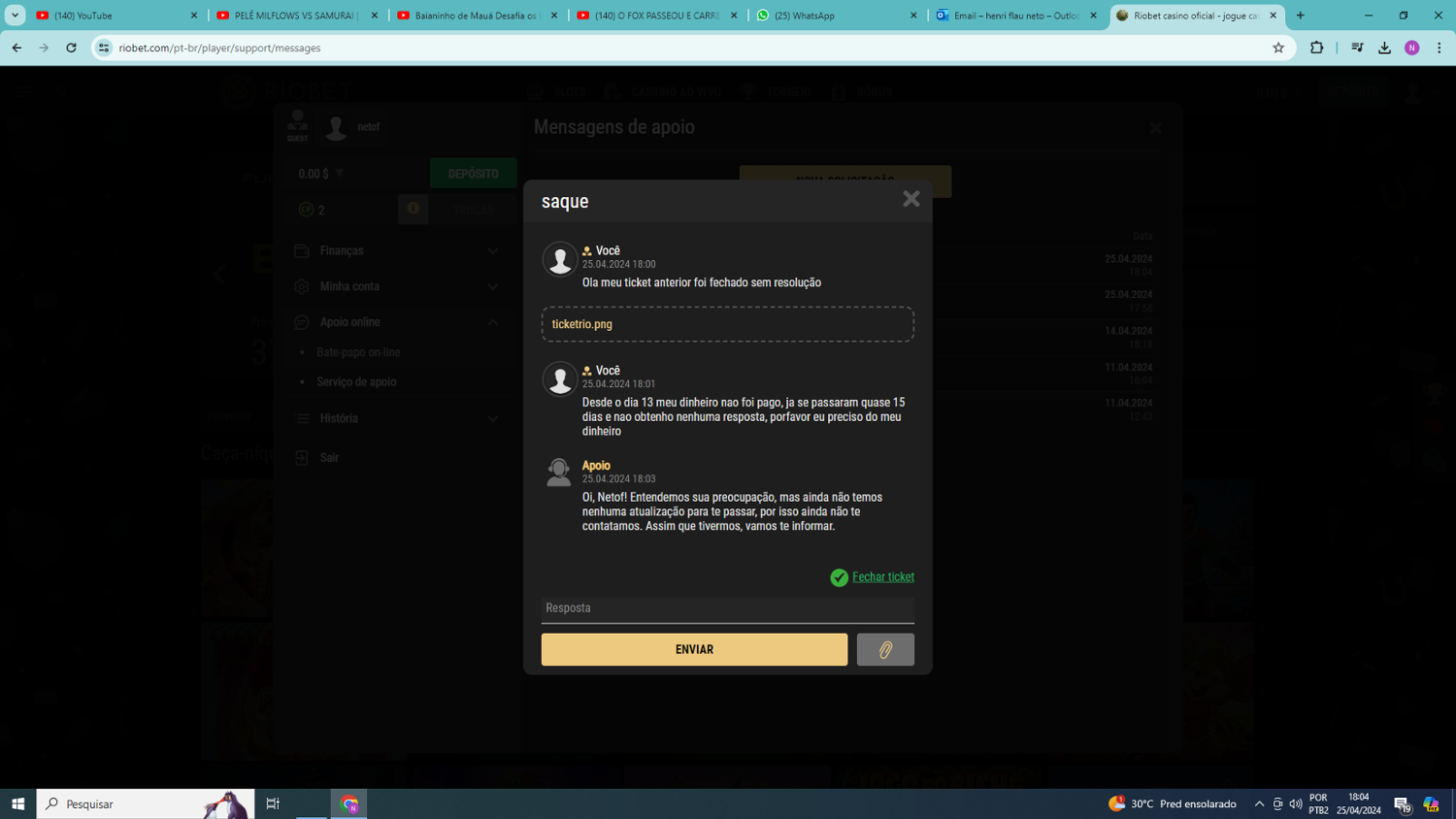1456x819 pixels.
Task: Open Task View in the taskbar
Action: [x=273, y=803]
